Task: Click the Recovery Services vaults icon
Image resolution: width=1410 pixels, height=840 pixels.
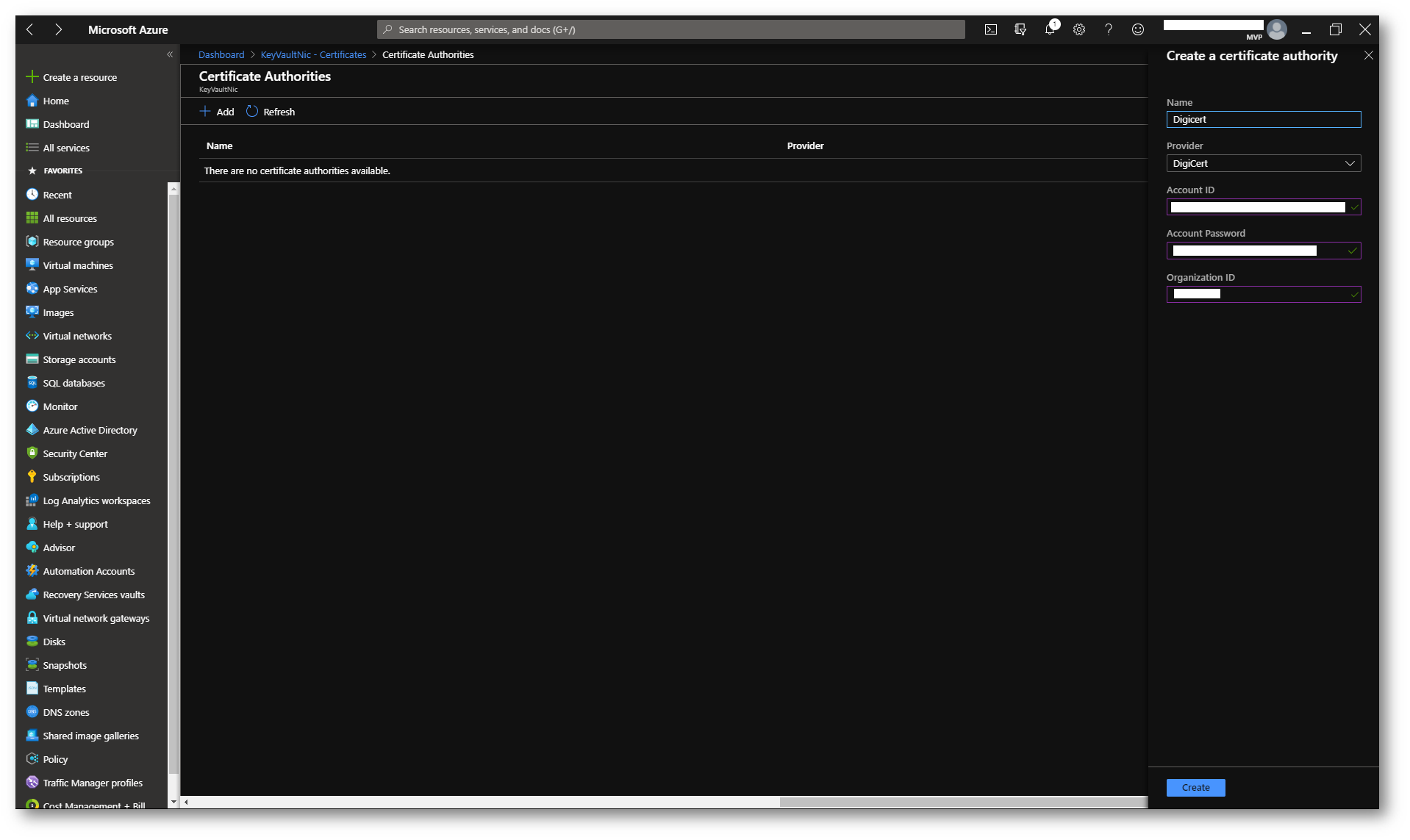Action: click(x=32, y=595)
